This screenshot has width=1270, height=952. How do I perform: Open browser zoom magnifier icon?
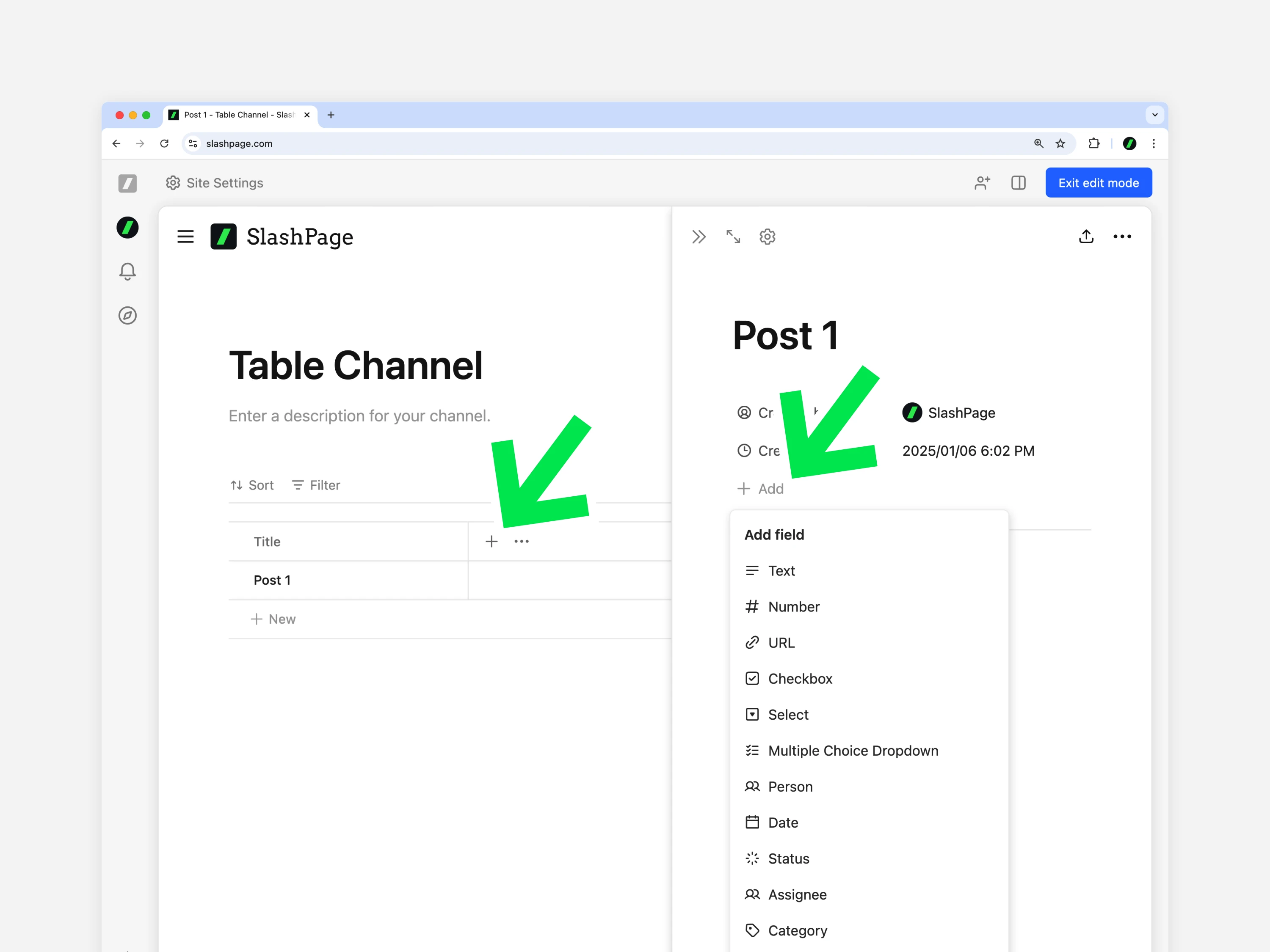1038,143
